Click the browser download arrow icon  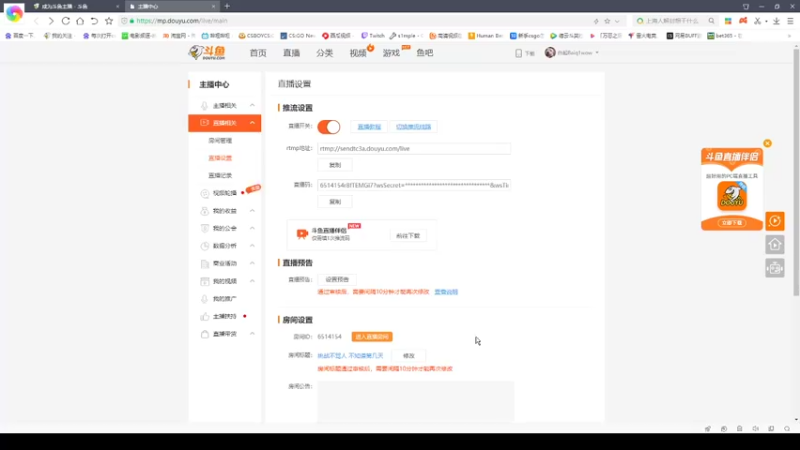776,21
